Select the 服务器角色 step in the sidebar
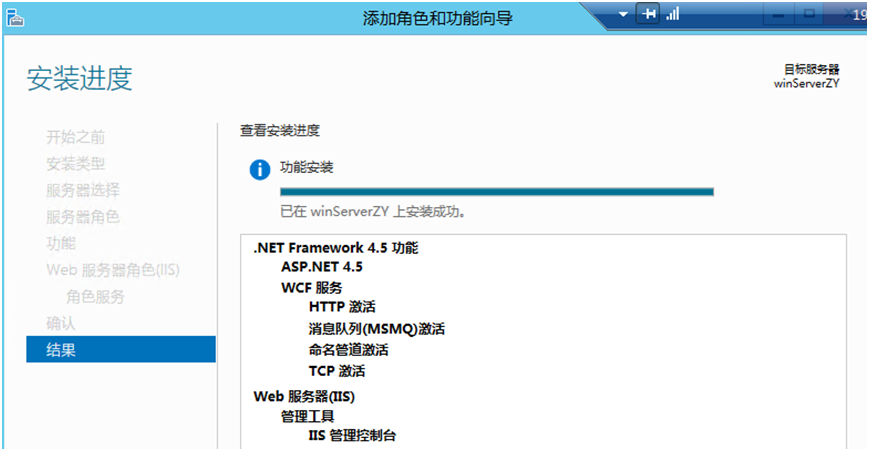The width and height of the screenshot is (869, 451). click(83, 217)
